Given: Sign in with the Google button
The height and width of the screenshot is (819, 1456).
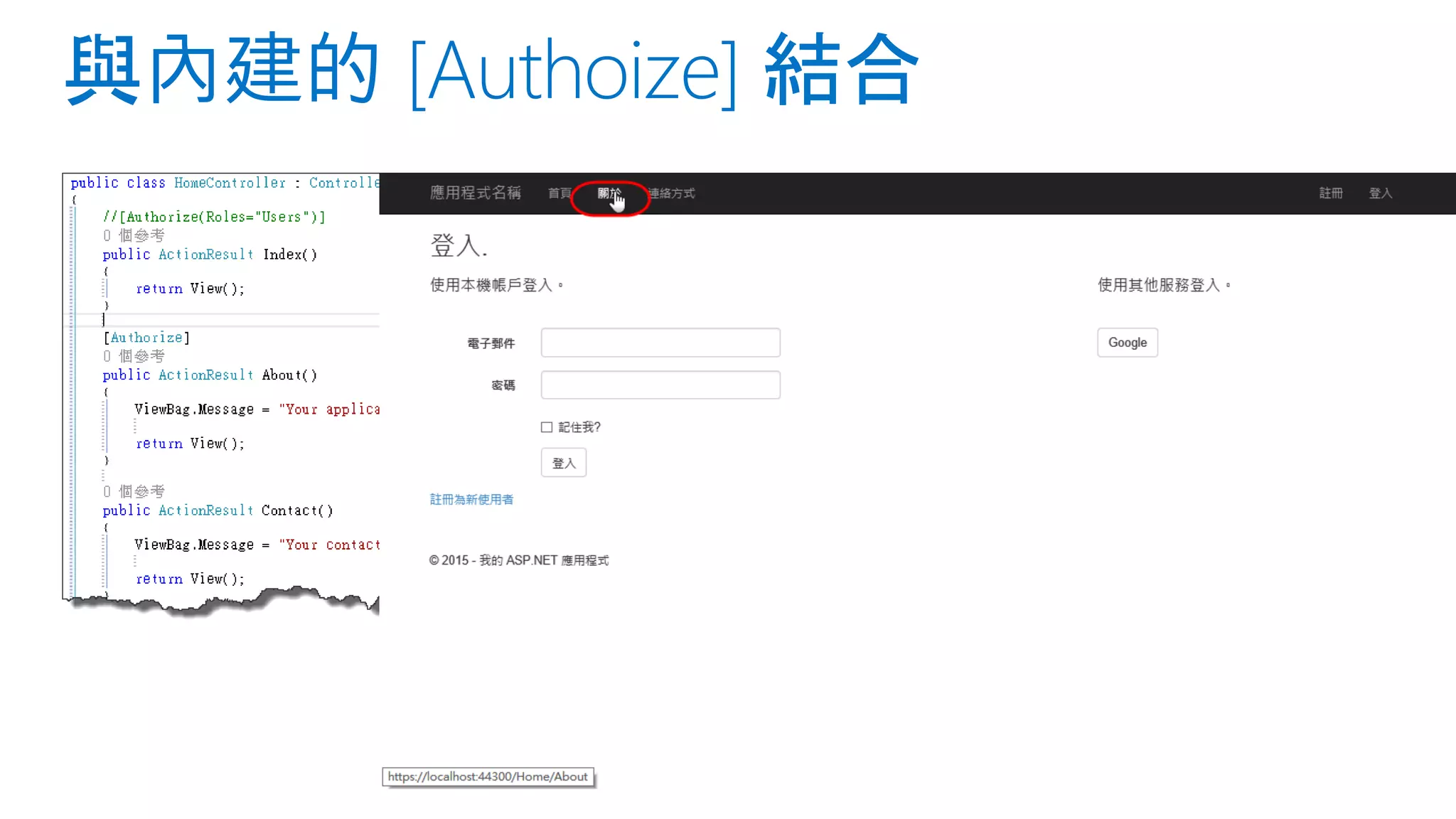Looking at the screenshot, I should pos(1127,343).
